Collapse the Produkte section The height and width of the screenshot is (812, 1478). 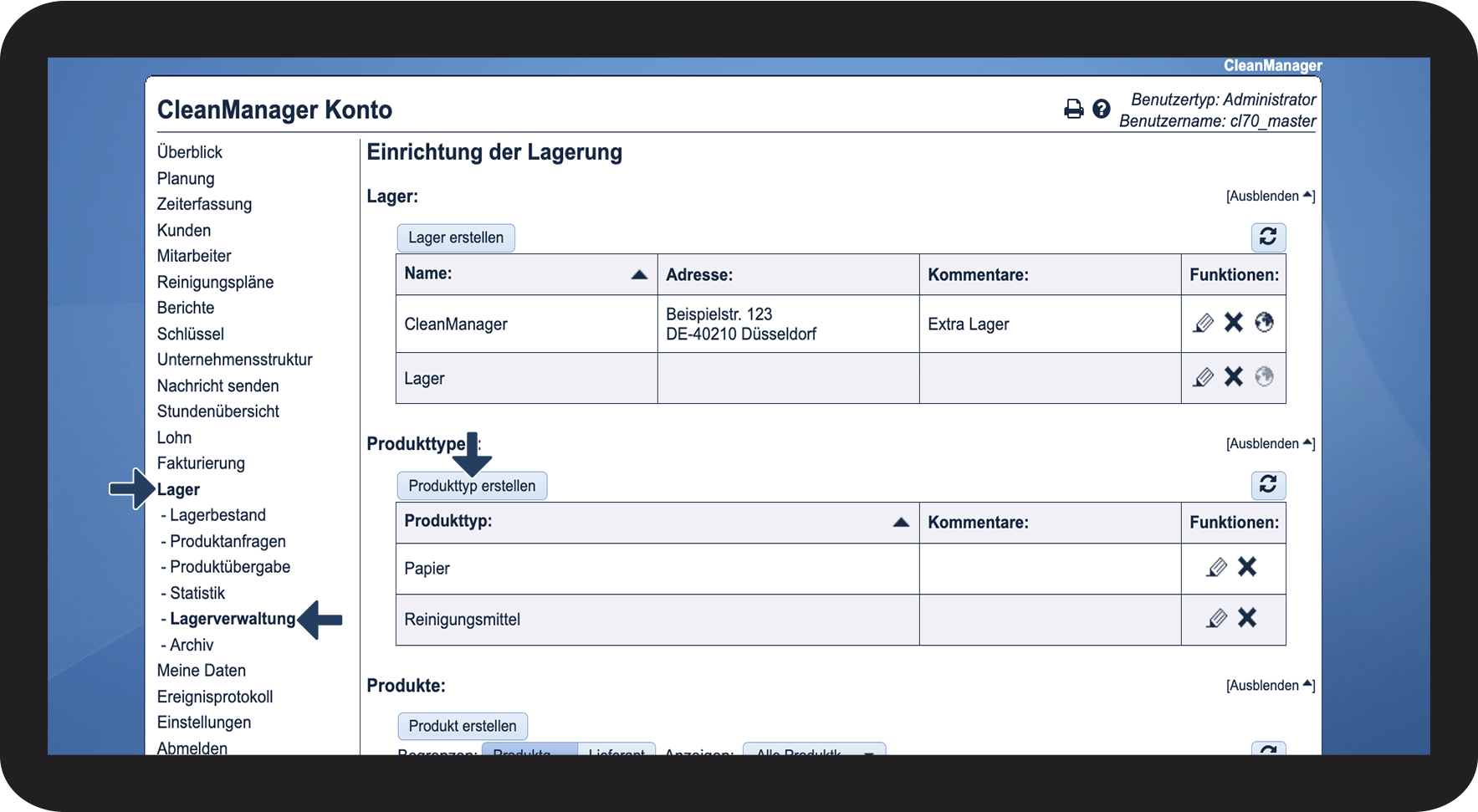pos(1270,686)
